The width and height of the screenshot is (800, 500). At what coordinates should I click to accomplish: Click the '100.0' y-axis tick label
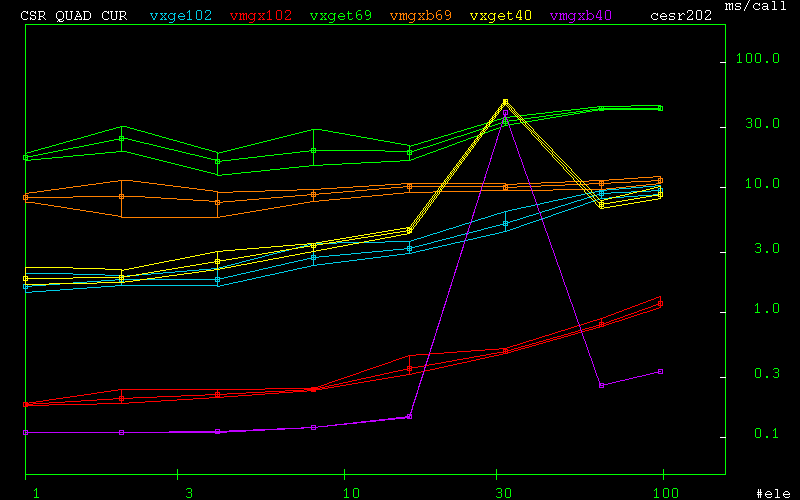(x=758, y=59)
